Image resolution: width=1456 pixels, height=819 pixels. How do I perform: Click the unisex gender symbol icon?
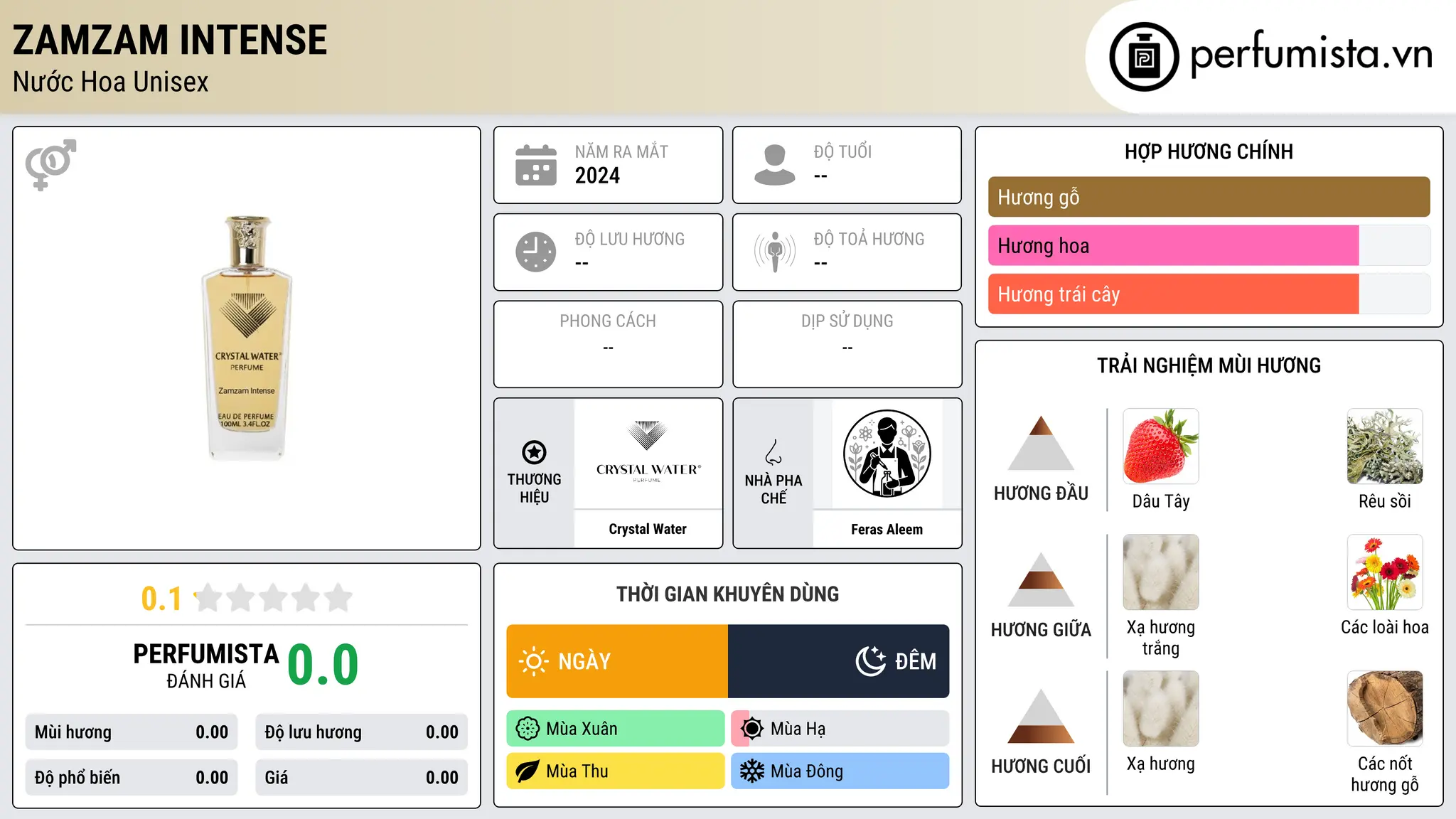pyautogui.click(x=50, y=165)
